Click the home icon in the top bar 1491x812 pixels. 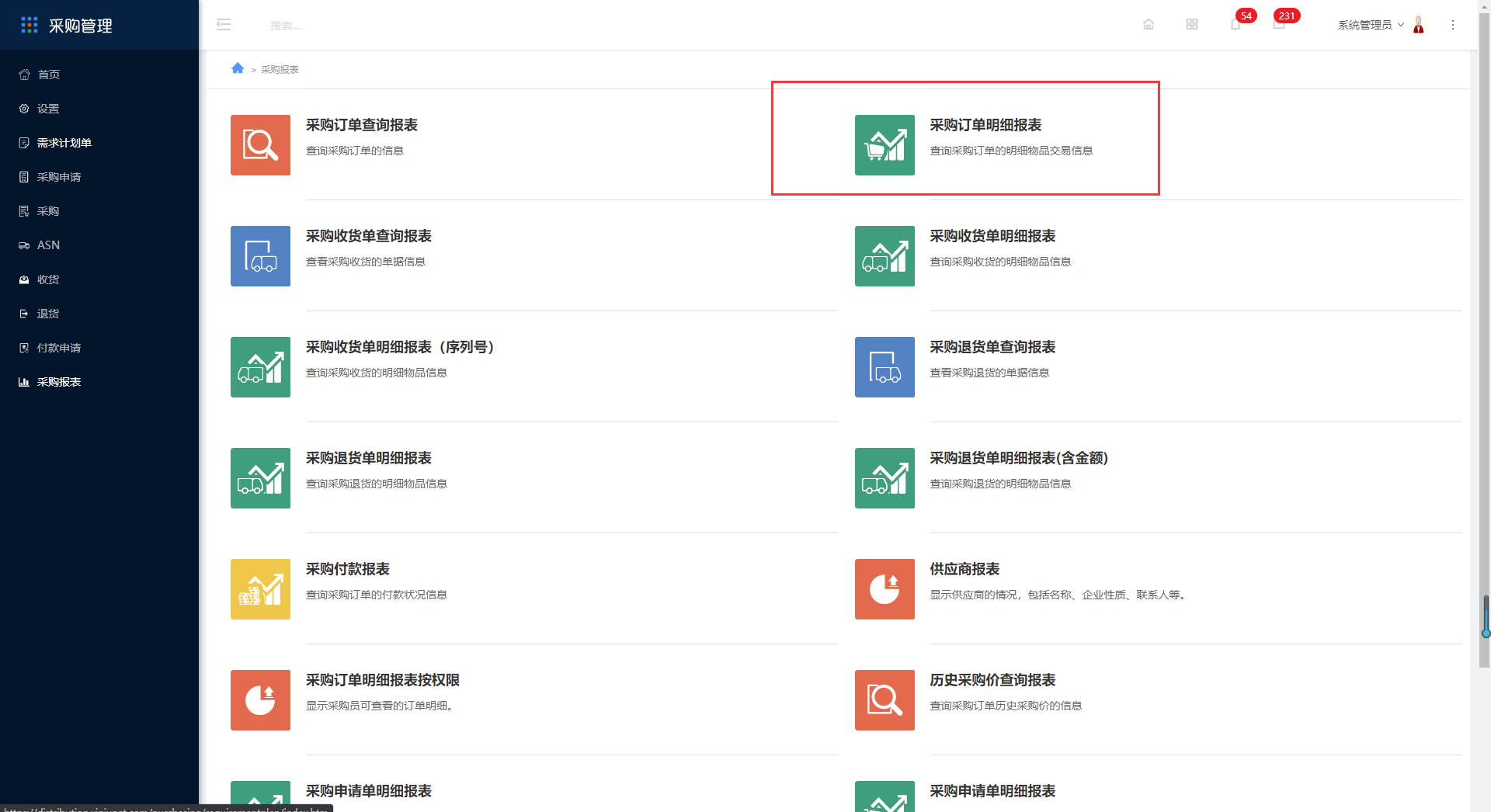tap(1149, 25)
